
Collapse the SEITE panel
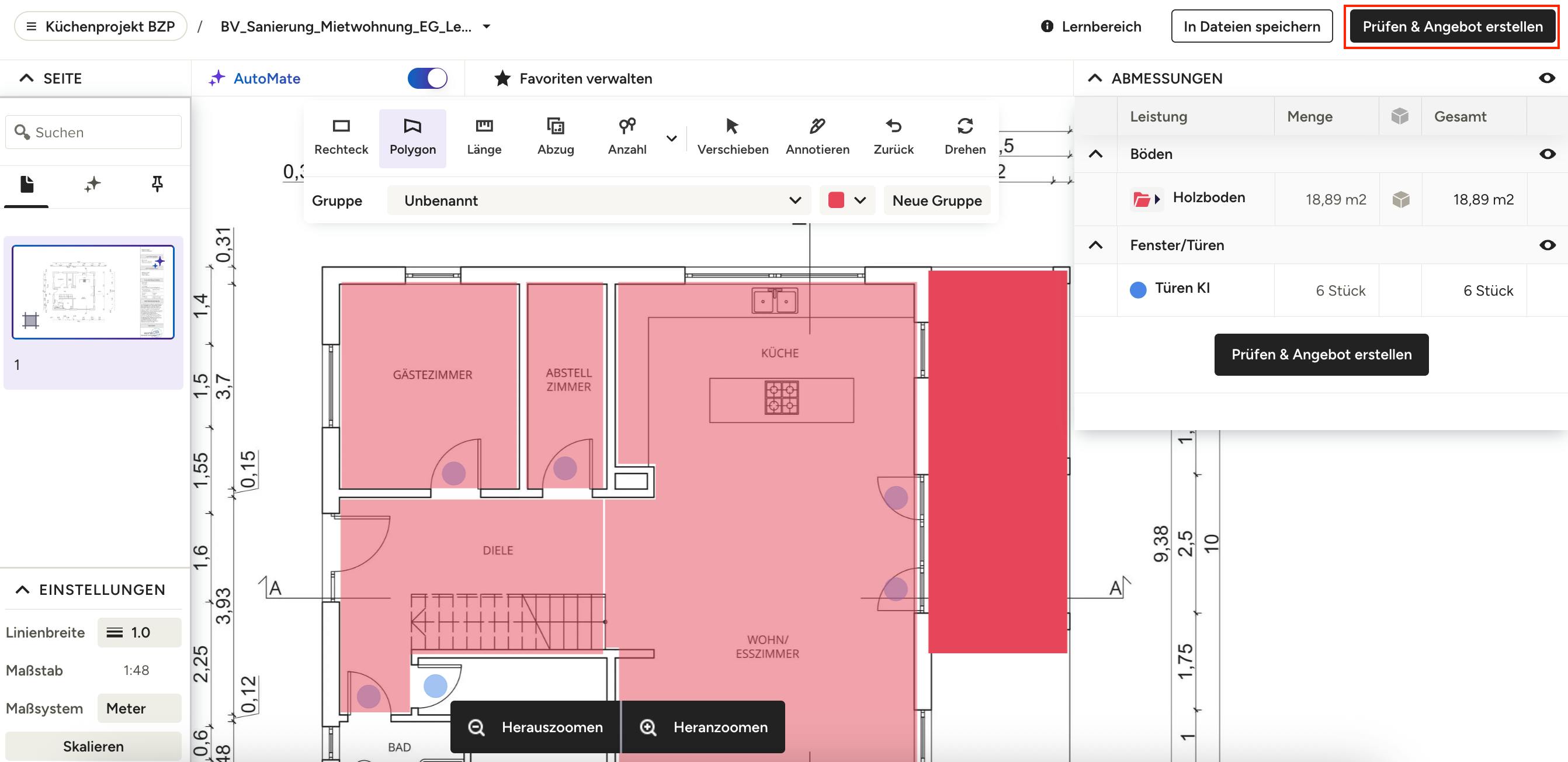(26, 78)
